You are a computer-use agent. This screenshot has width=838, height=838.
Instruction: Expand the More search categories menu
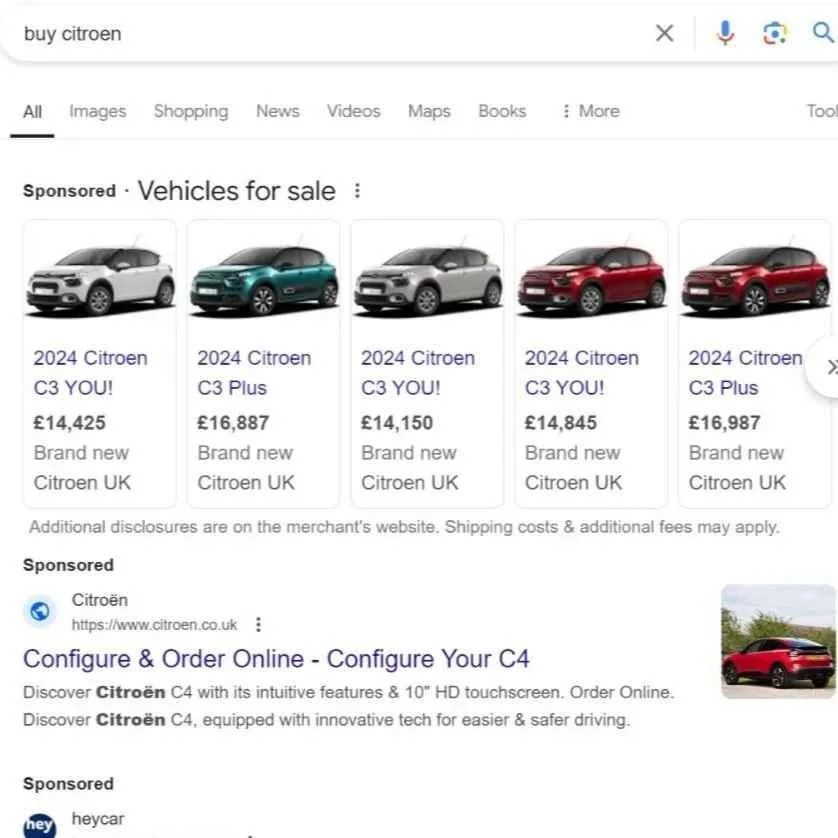(591, 111)
